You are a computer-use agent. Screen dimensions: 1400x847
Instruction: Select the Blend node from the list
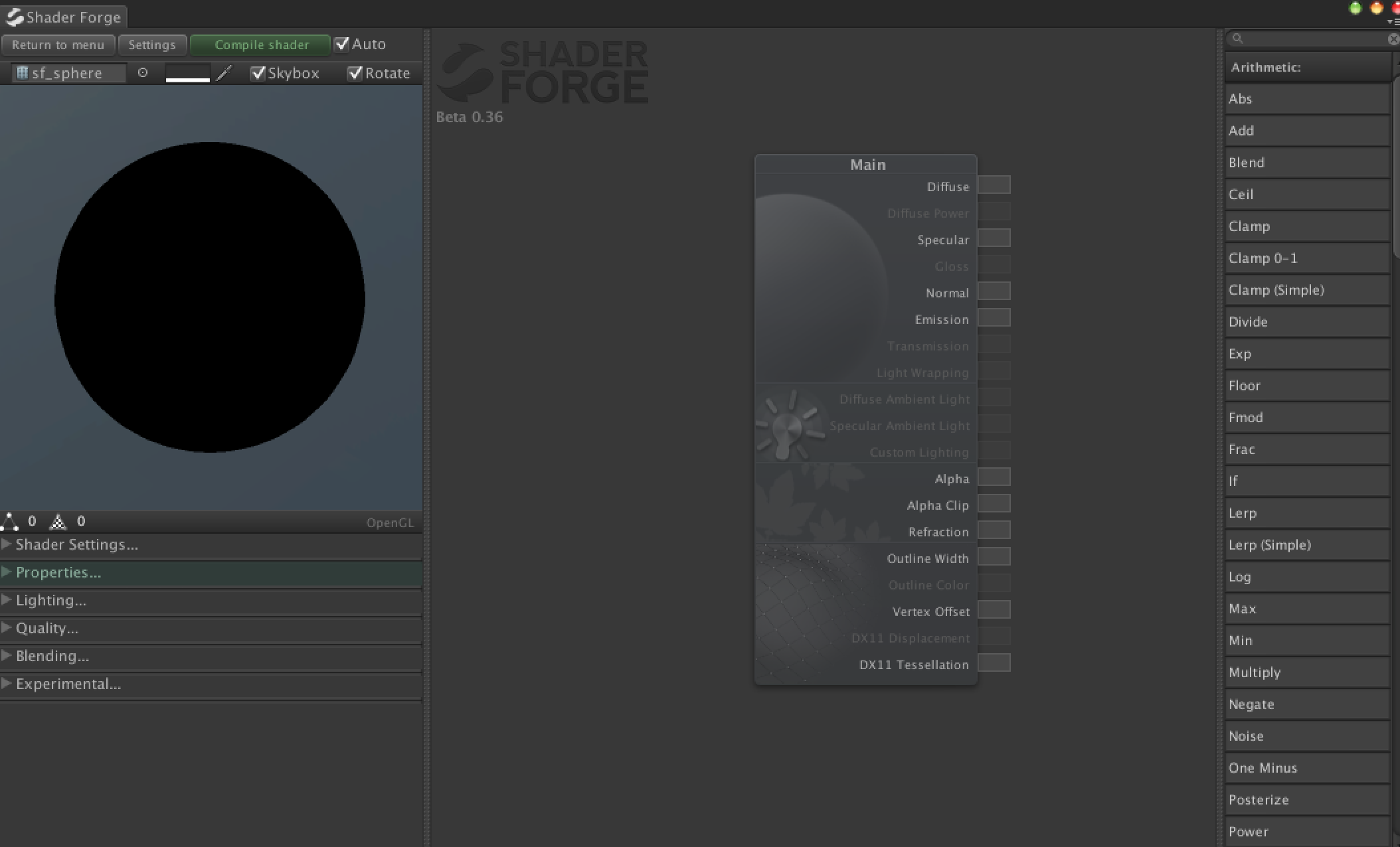click(1307, 163)
